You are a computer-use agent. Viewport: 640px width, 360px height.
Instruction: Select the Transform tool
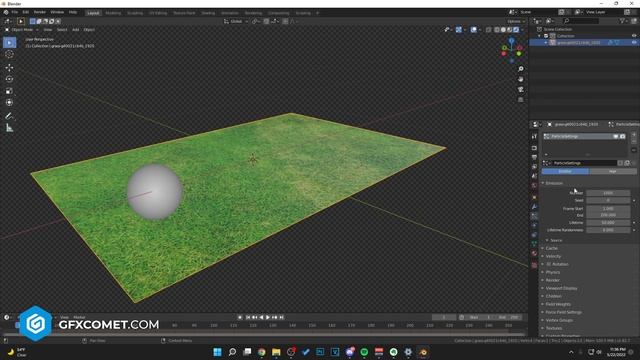point(9,102)
